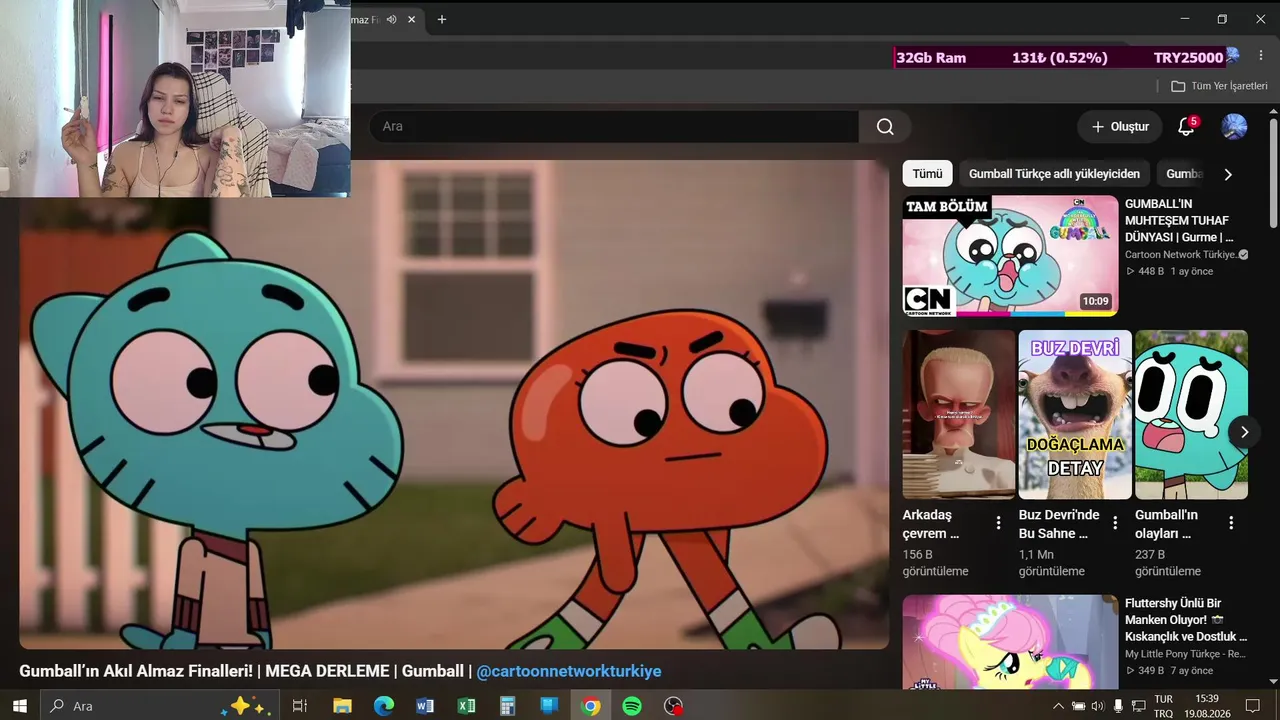Mute the tab via its speaker icon
Viewport: 1280px width, 720px height.
[x=391, y=19]
